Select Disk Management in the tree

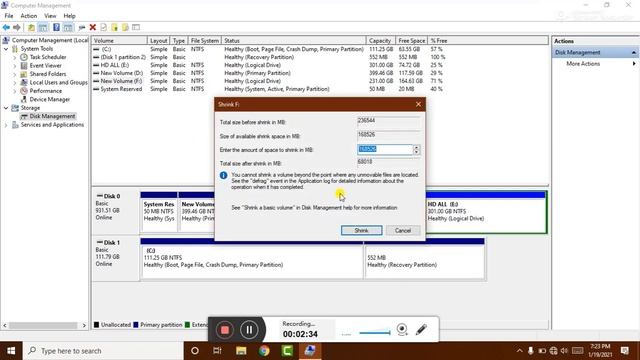52,116
